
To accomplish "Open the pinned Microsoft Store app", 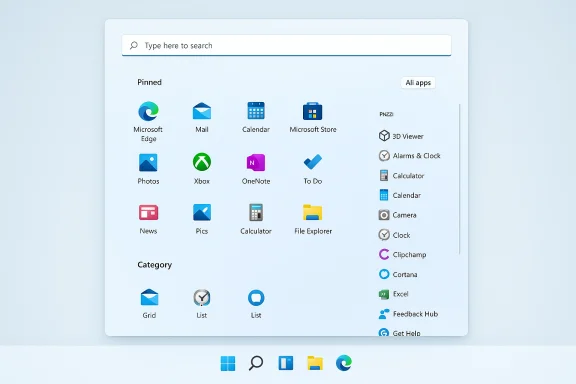I will [313, 117].
